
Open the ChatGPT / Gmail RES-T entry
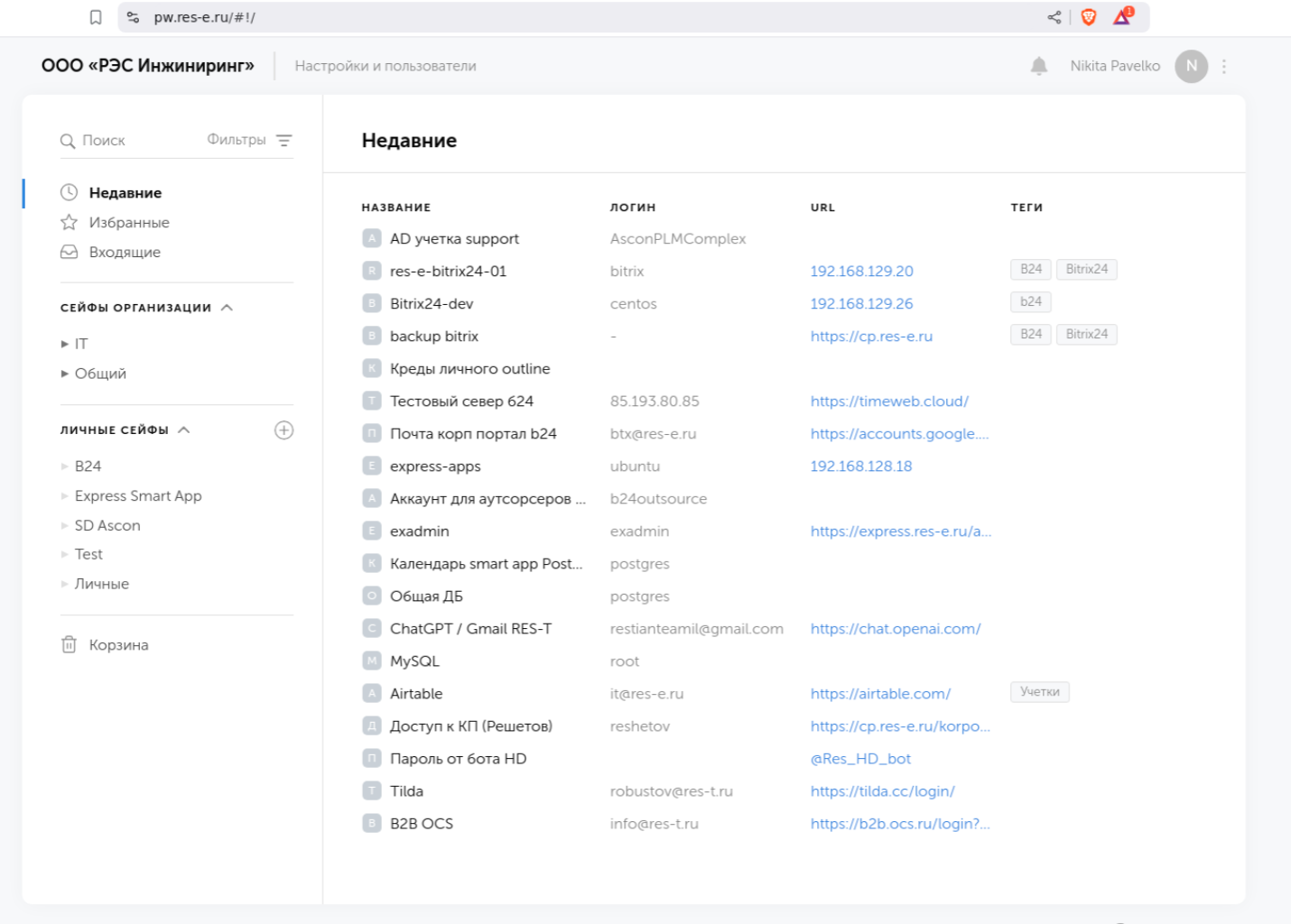point(470,629)
